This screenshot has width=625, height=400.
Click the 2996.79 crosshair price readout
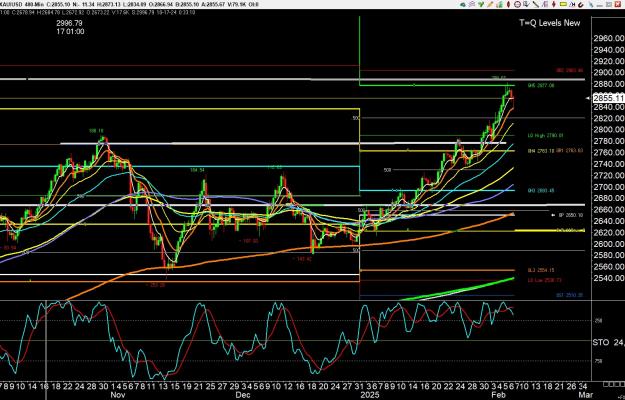click(x=69, y=24)
